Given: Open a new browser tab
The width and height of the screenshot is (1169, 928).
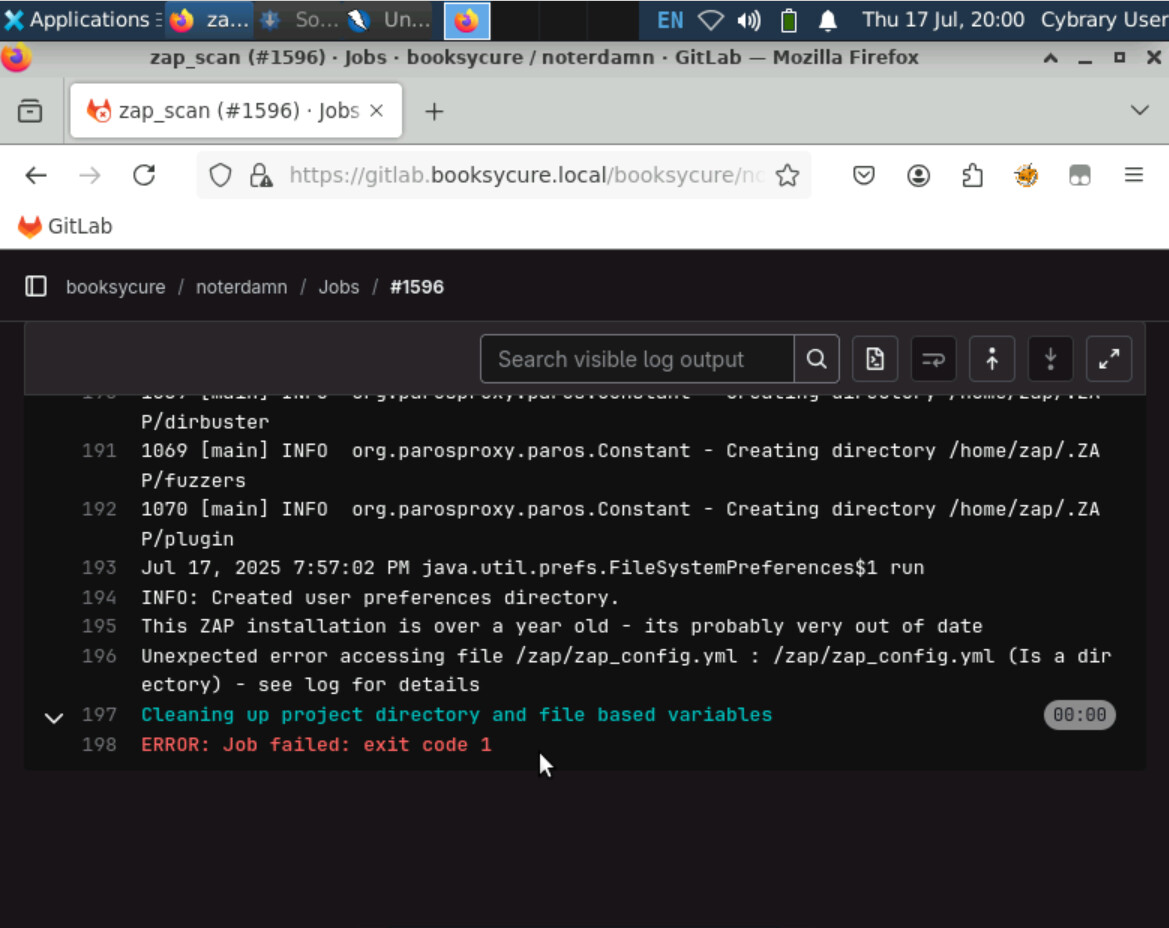Looking at the screenshot, I should pyautogui.click(x=433, y=111).
